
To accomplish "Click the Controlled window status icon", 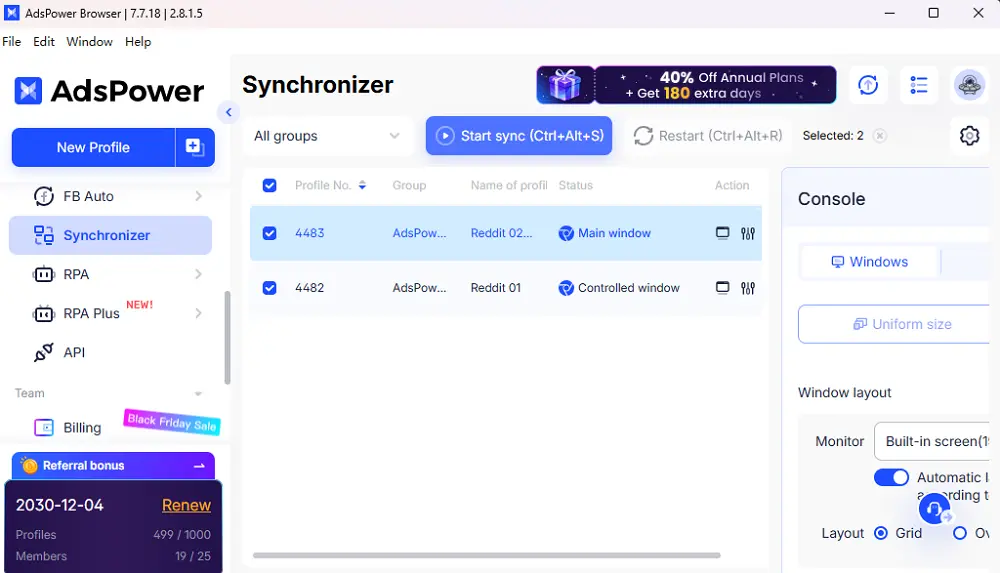I will coord(566,288).
